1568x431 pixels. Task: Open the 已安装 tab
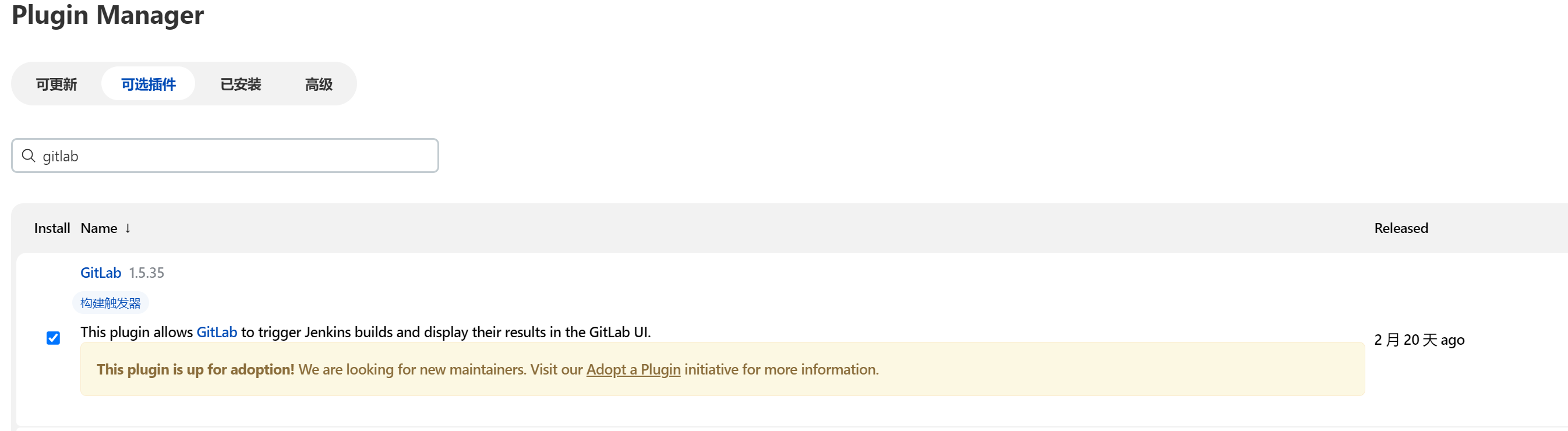[241, 84]
